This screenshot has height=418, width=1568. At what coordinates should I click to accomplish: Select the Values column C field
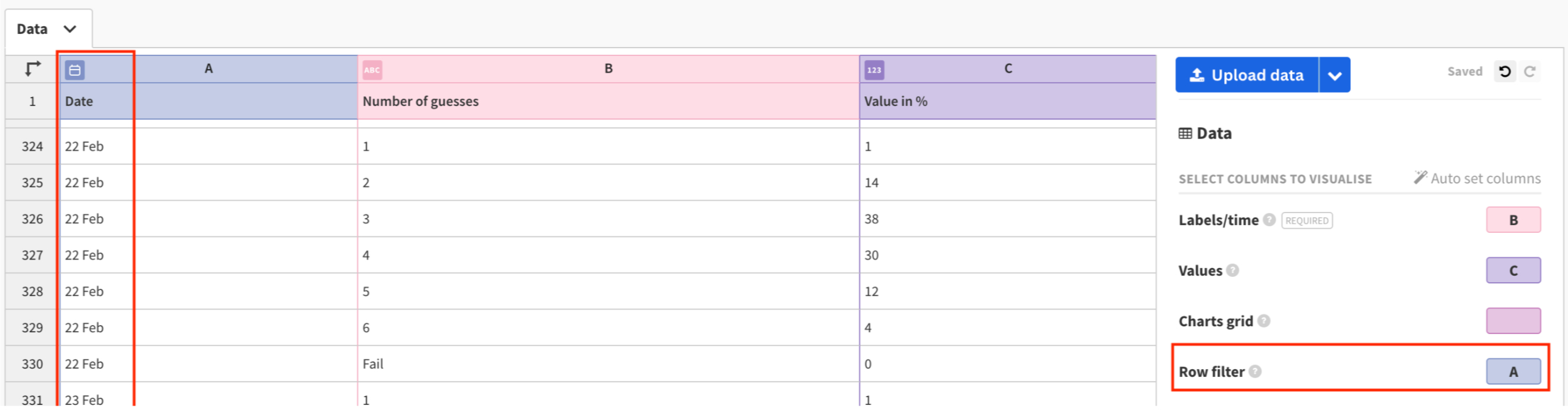[x=1513, y=270]
